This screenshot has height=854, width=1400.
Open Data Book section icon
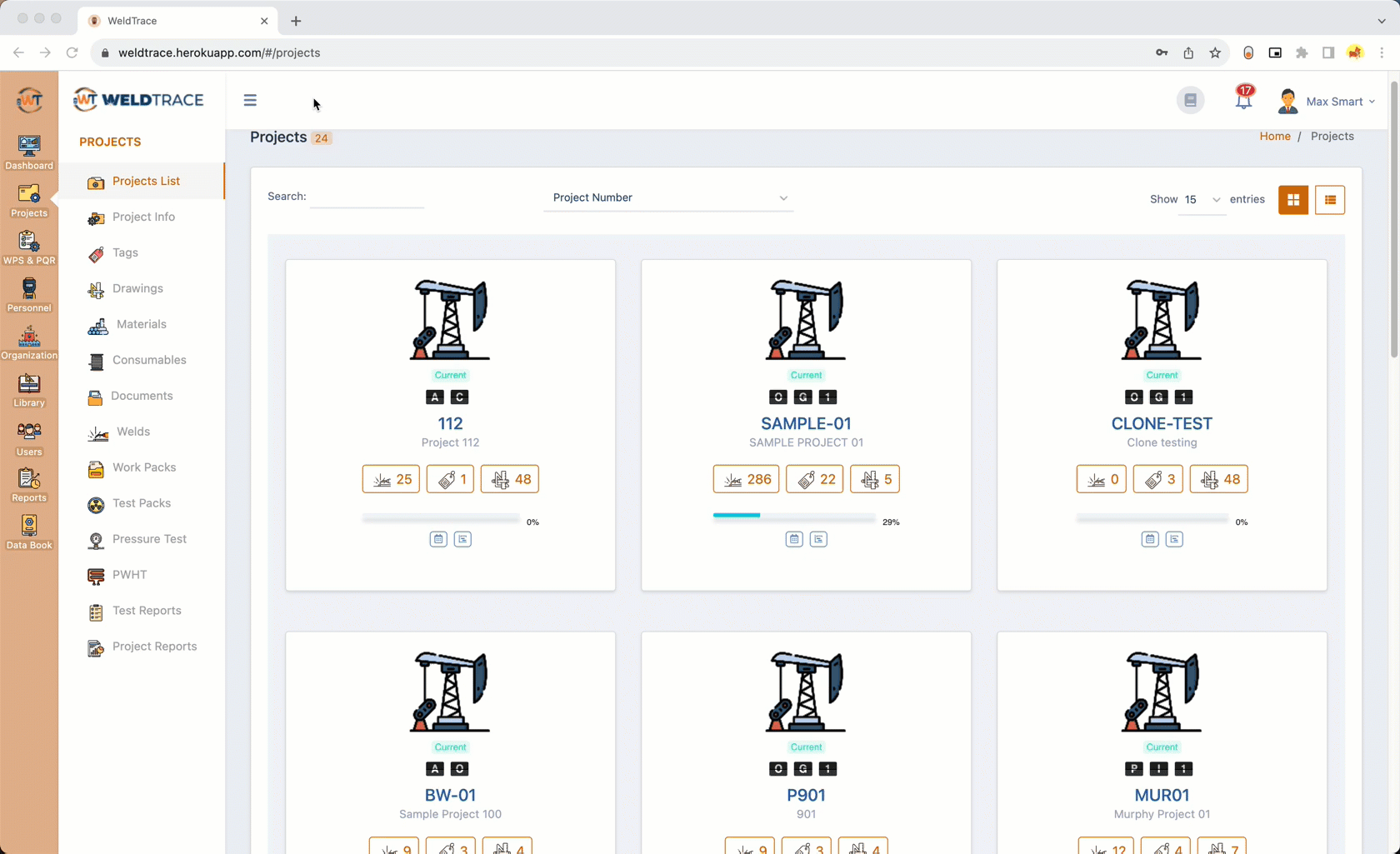coord(29,532)
